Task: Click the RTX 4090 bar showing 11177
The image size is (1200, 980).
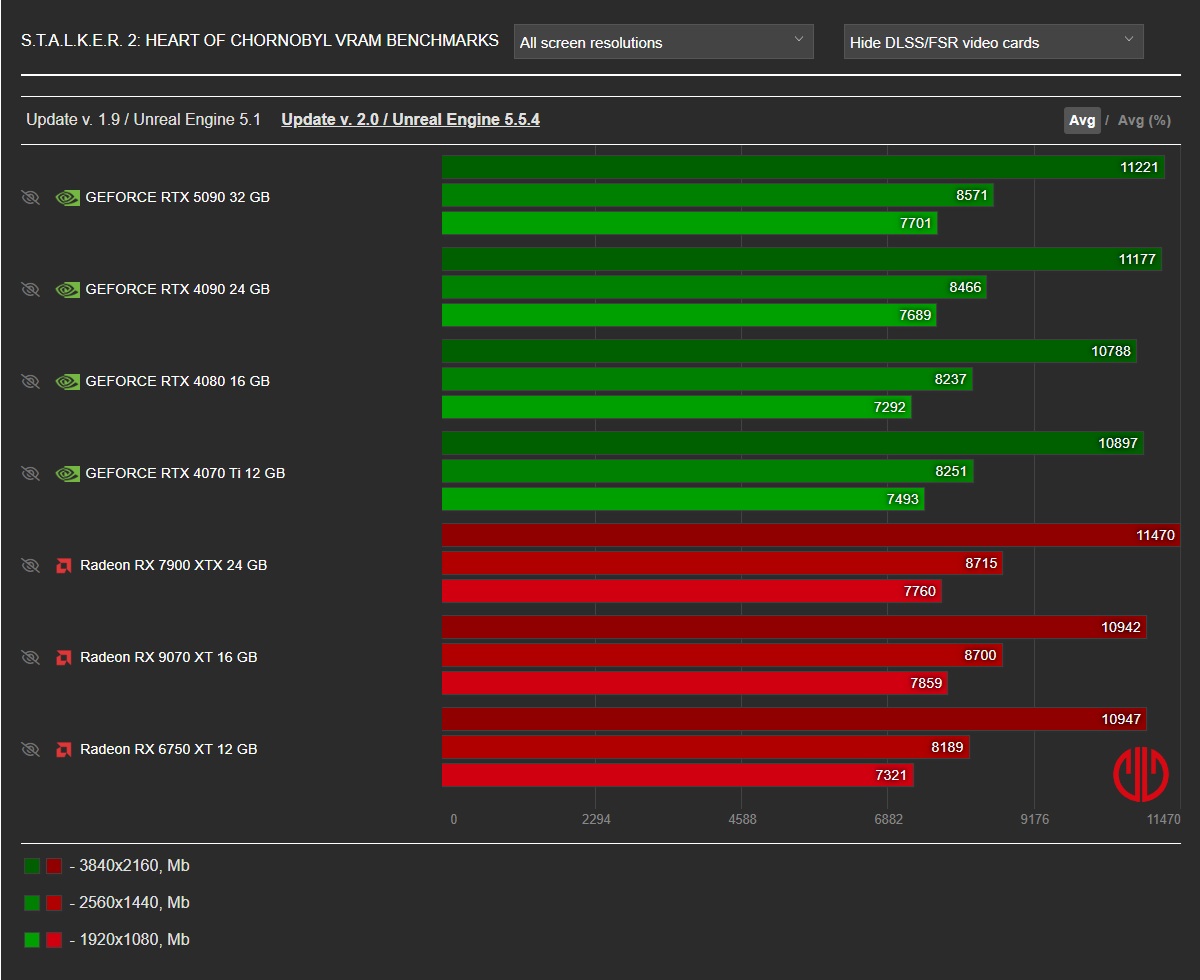Action: click(802, 259)
